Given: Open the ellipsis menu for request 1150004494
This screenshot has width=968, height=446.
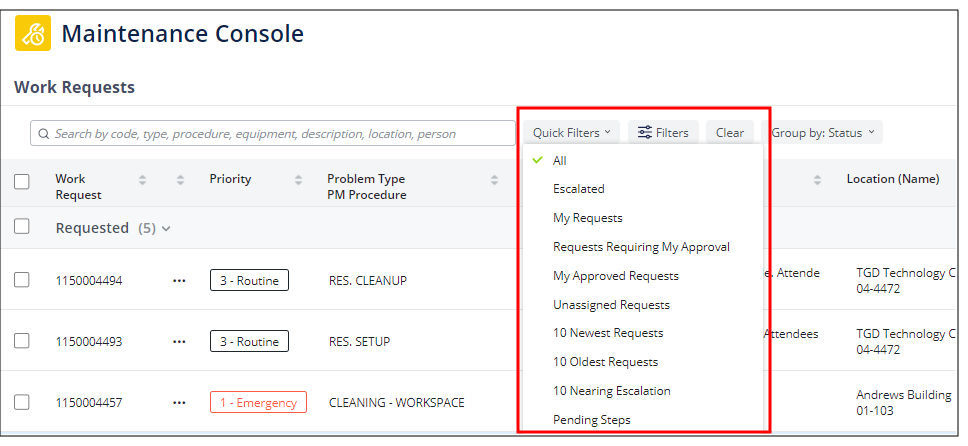Looking at the screenshot, I should coord(179,281).
